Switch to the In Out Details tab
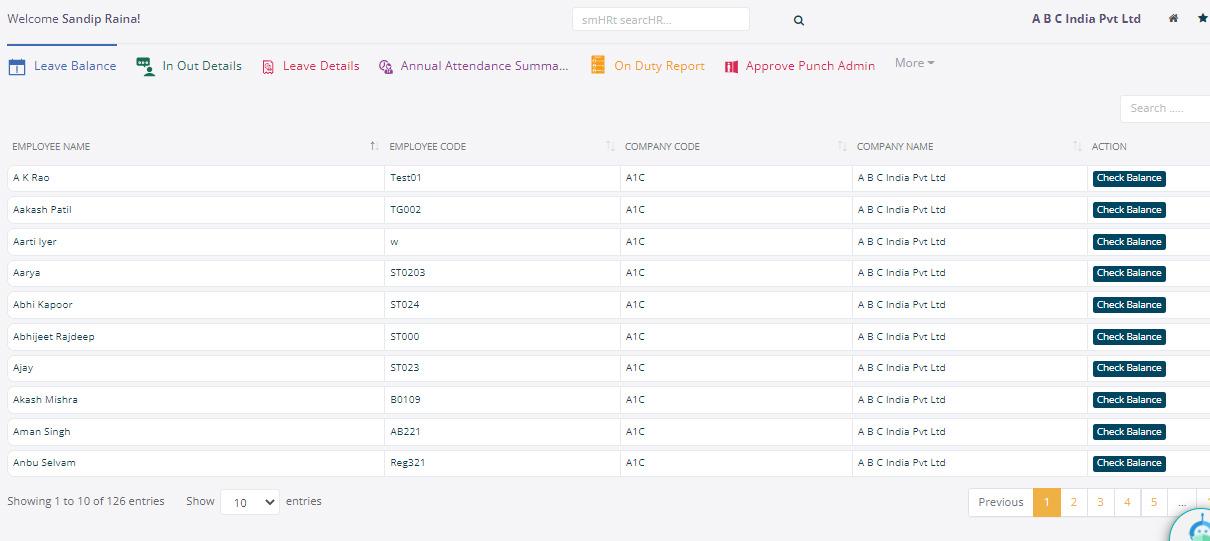Viewport: 1210px width, 541px height. [202, 66]
